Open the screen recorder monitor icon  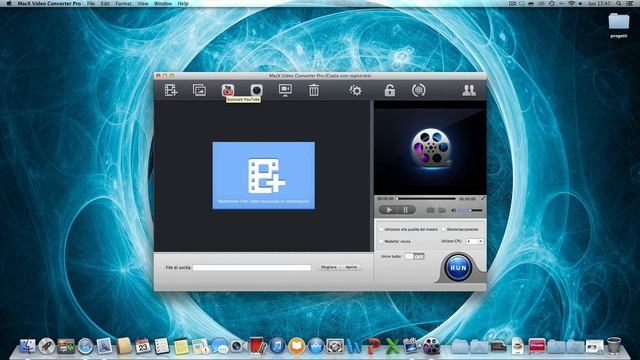[x=285, y=90]
